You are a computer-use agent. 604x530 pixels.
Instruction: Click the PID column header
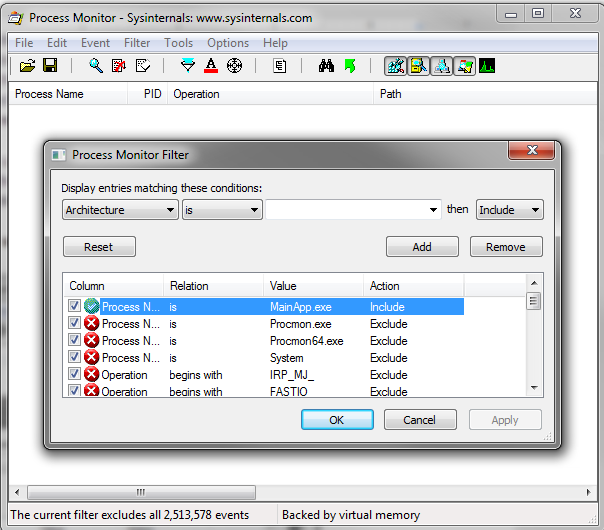(148, 94)
